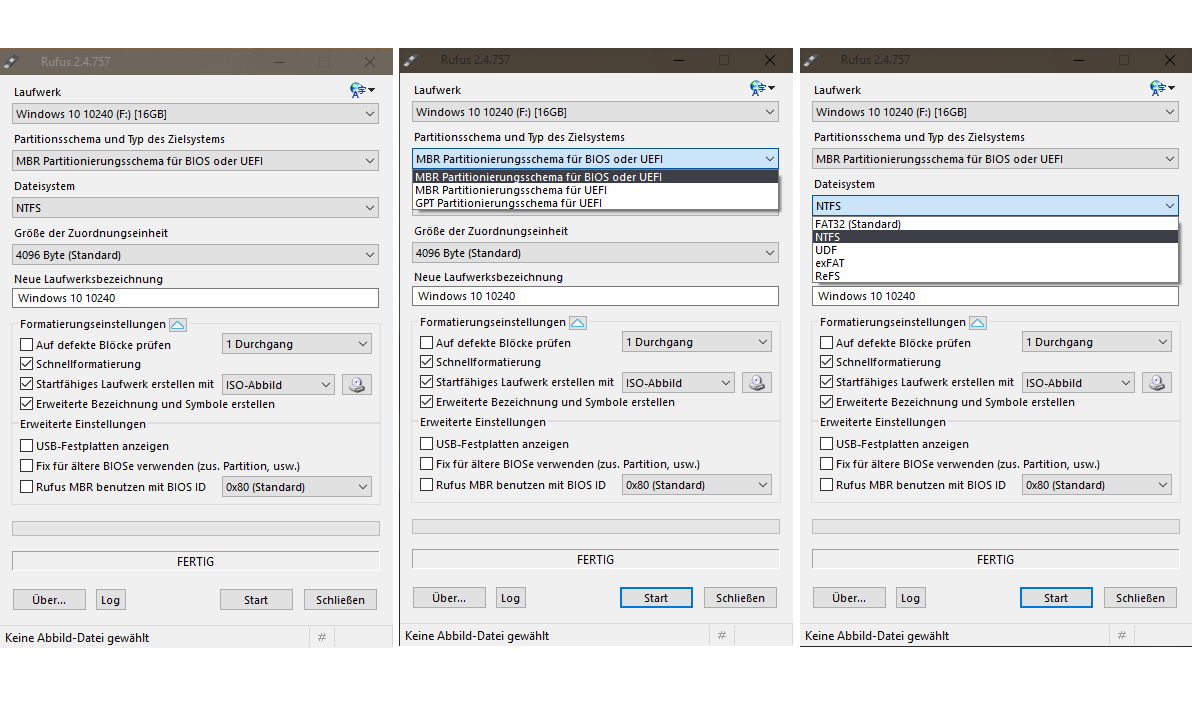The image size is (1192, 715).
Task: Choose highlighted NTFS option in open list
Action: tap(995, 237)
